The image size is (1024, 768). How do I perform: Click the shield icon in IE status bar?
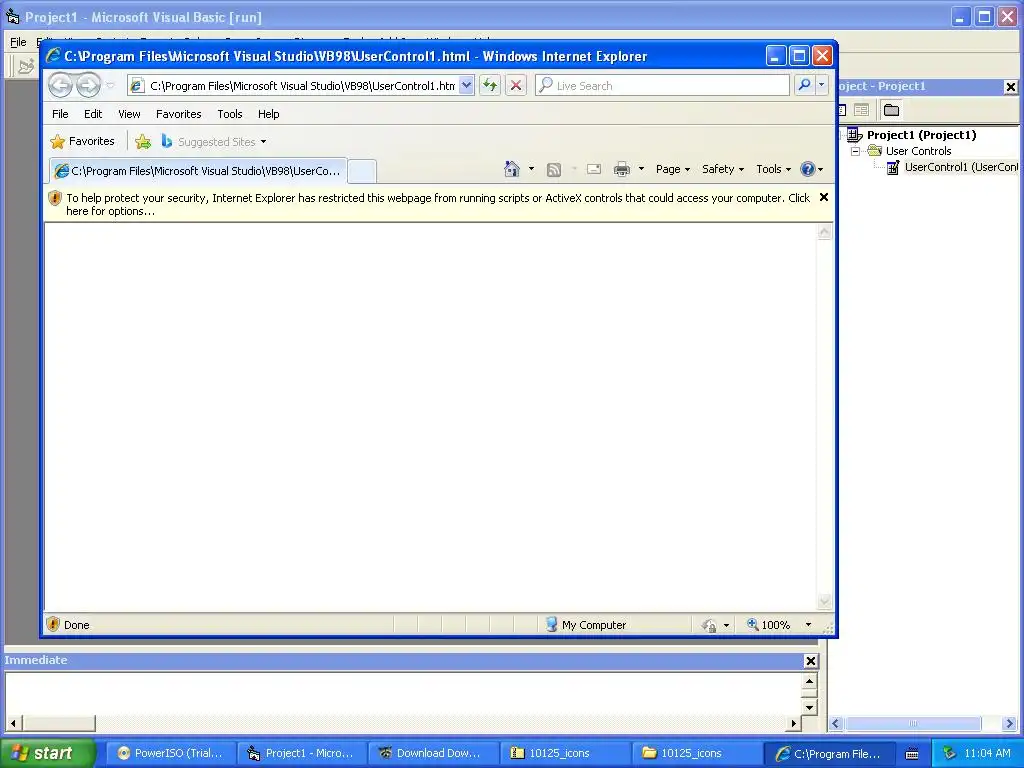click(x=54, y=624)
